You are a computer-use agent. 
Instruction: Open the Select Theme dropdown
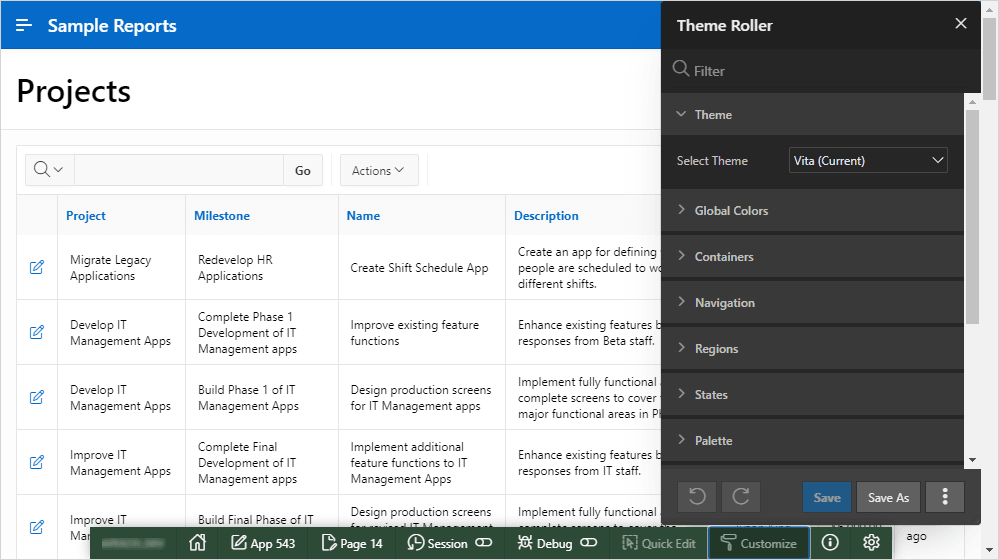point(868,160)
